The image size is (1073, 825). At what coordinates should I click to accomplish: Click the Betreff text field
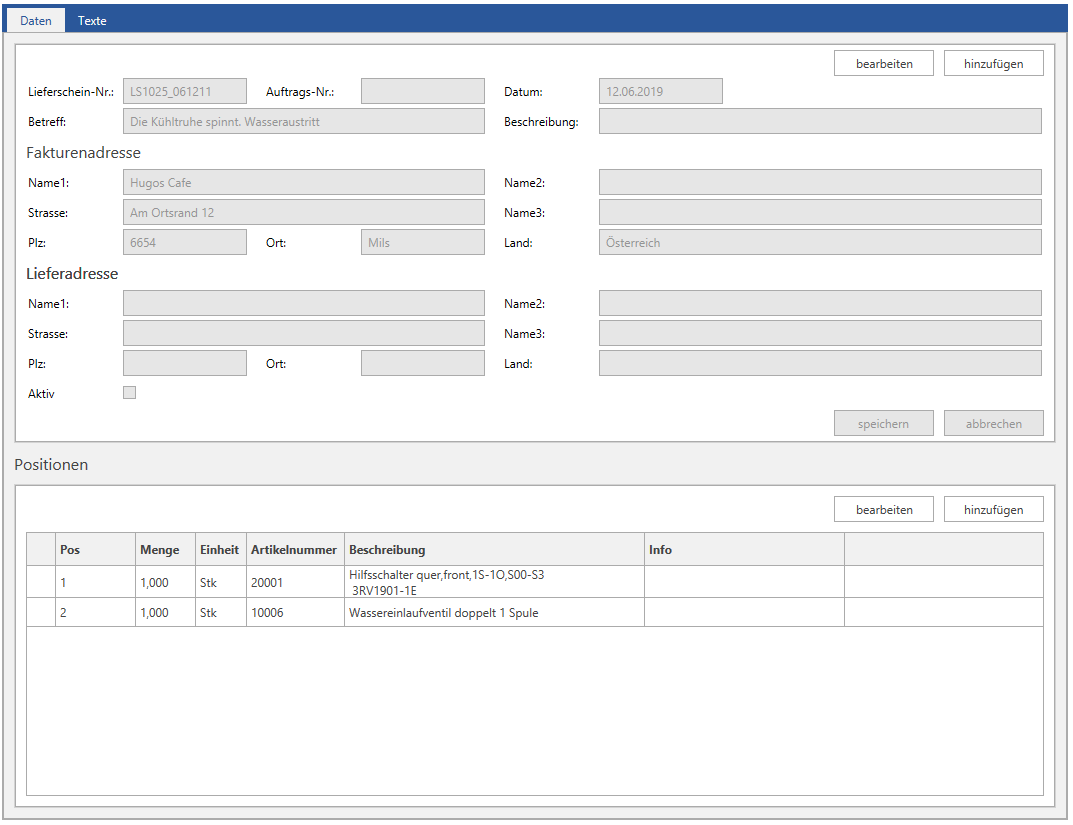coord(304,122)
